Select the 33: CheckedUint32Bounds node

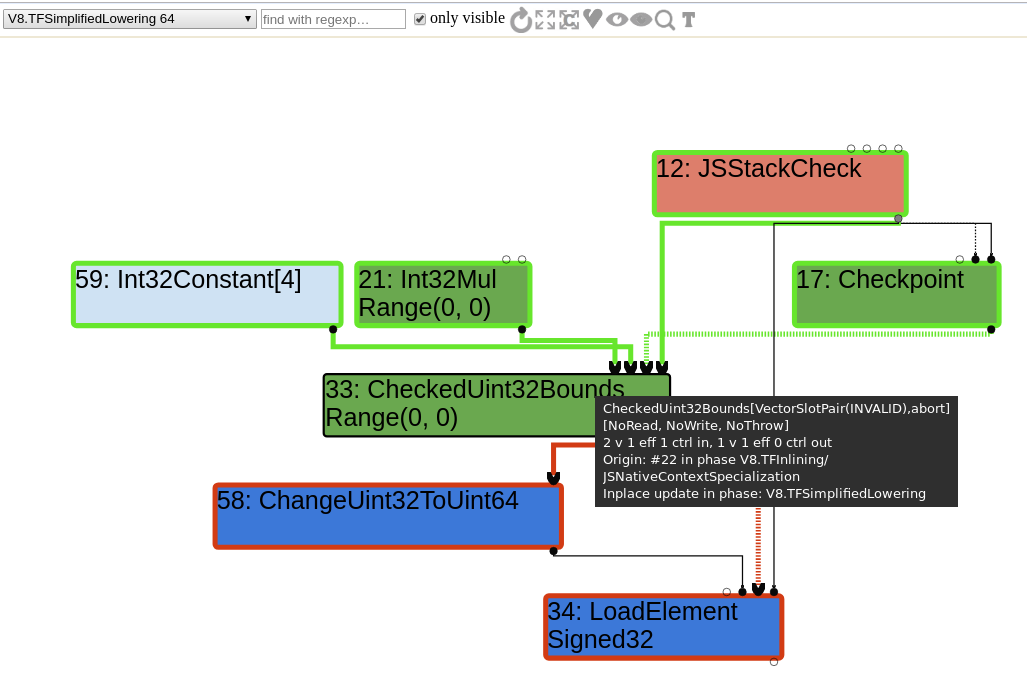click(x=458, y=405)
